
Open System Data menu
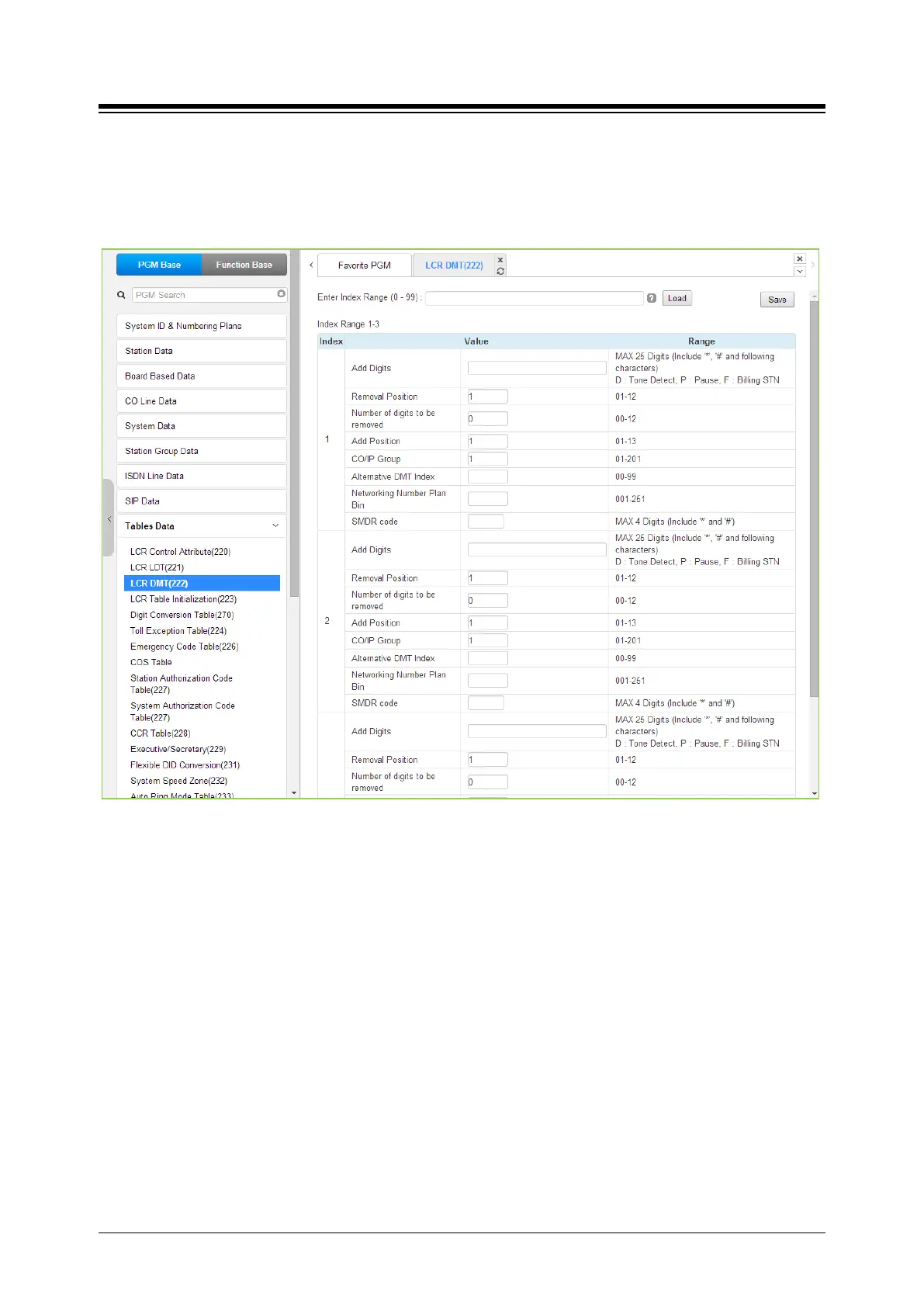point(202,426)
